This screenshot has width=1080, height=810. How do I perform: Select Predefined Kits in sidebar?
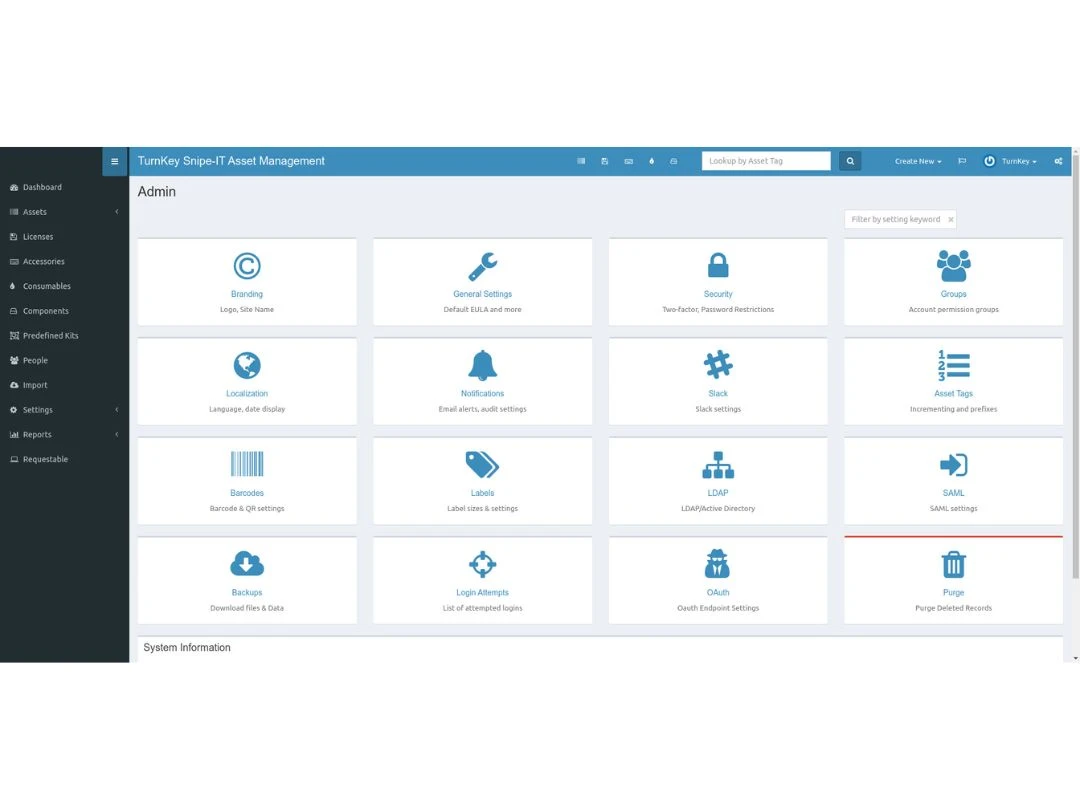50,336
